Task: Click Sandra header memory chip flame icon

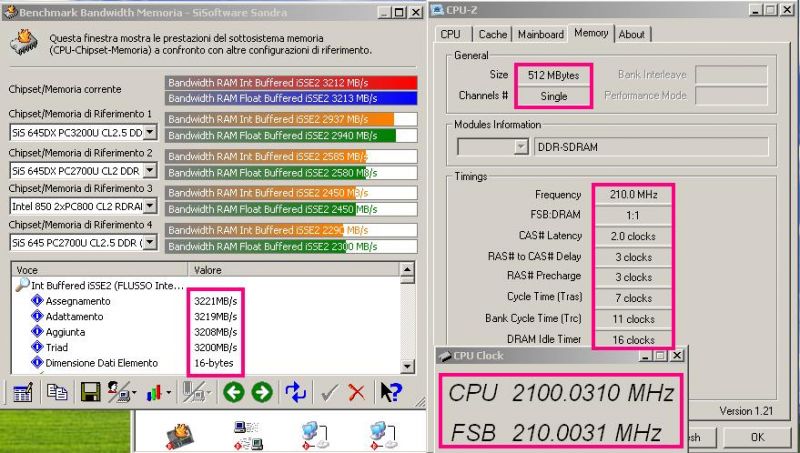Action: click(24, 42)
